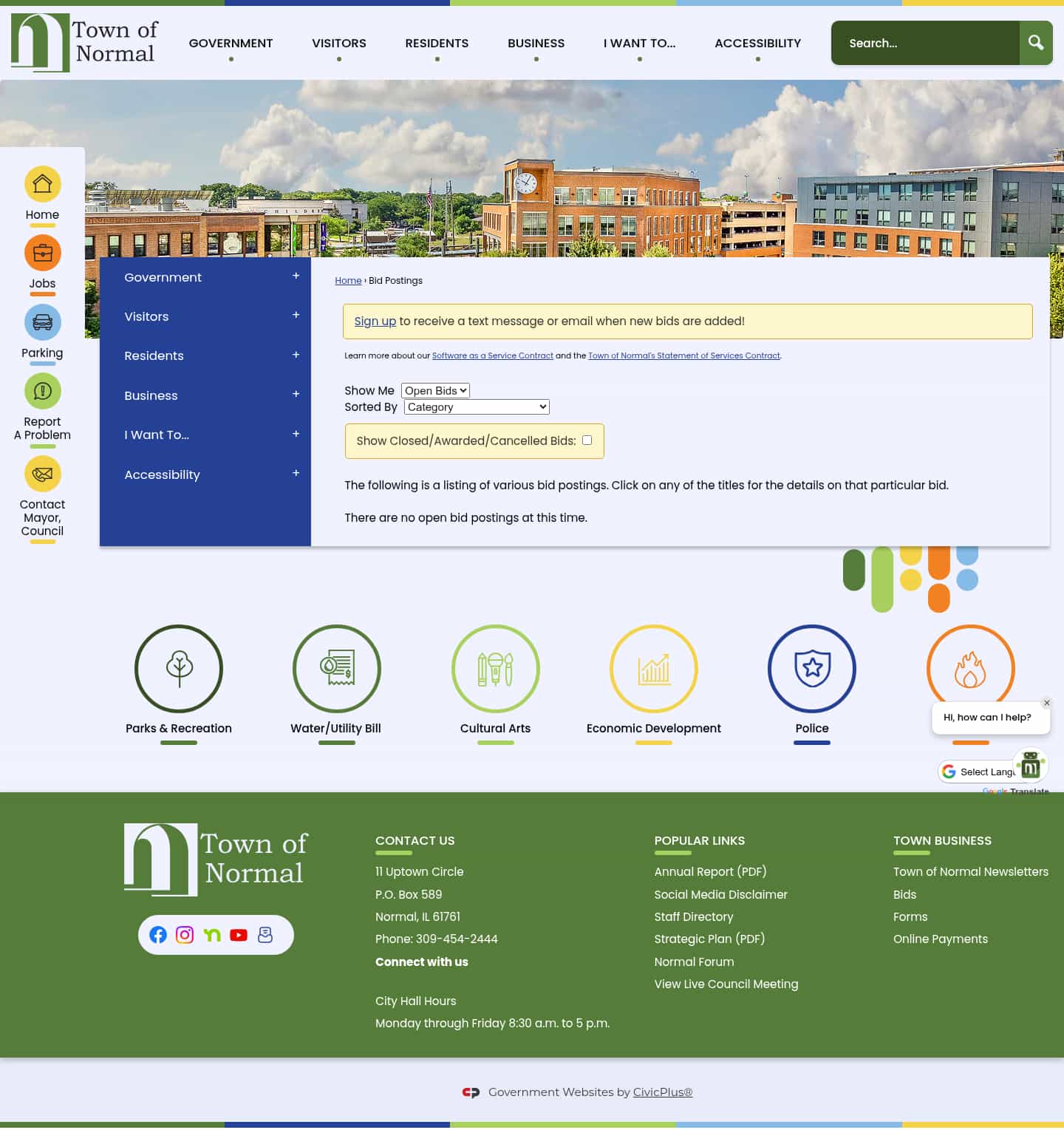Click Sign up for bid notifications
The width and height of the screenshot is (1064, 1130).
pos(375,321)
